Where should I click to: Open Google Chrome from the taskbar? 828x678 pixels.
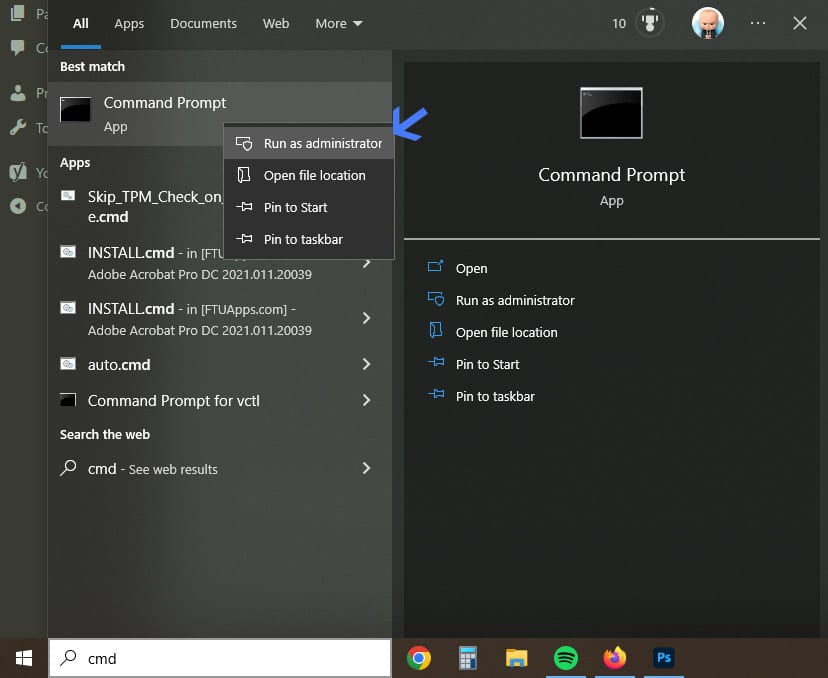[x=419, y=658]
